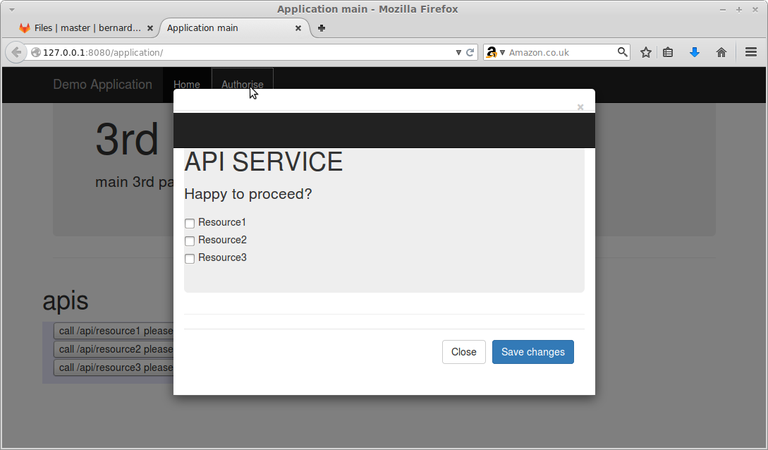Click the GitLab fox favicon on first tab
This screenshot has width=768, height=450.
[x=24, y=28]
